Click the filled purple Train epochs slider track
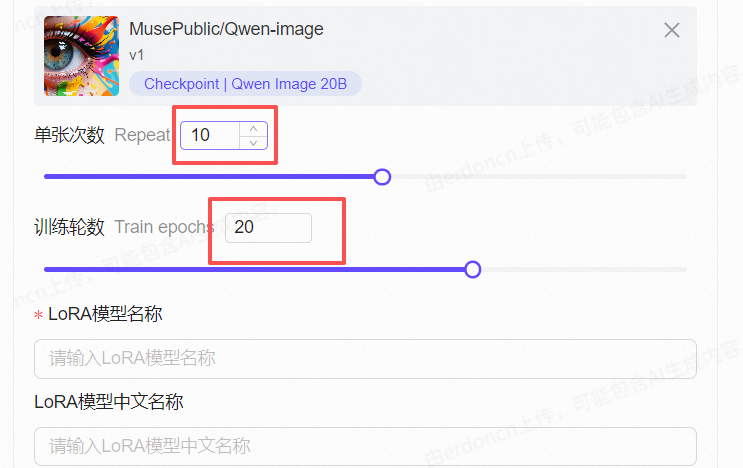Viewport: 743px width, 468px height. [254, 270]
